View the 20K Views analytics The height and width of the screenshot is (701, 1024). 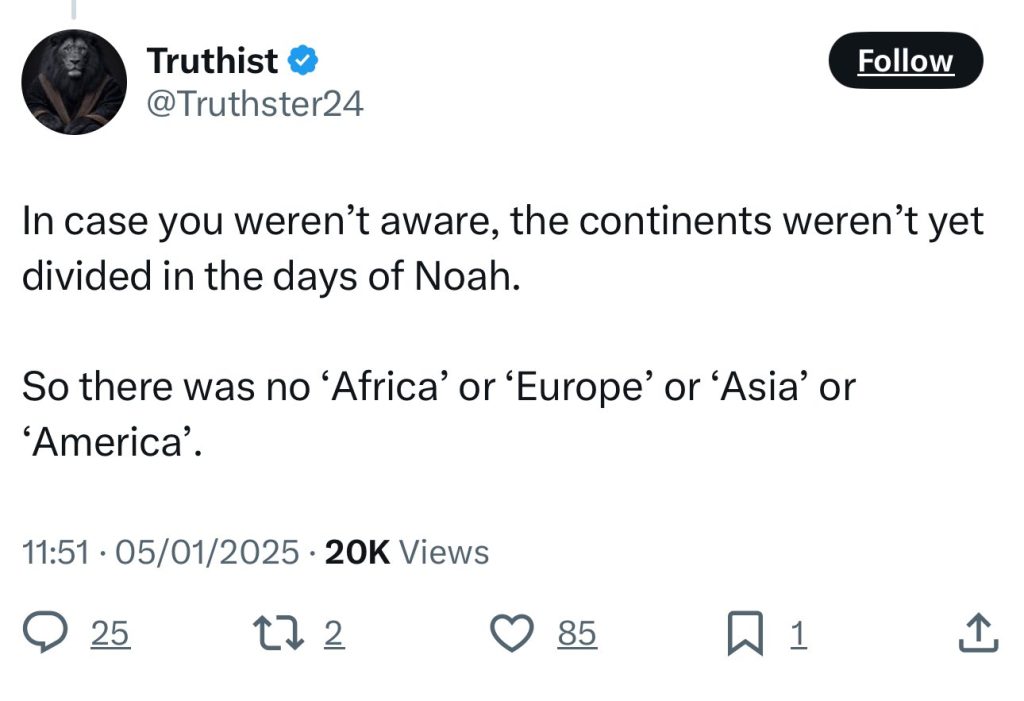pyautogui.click(x=406, y=552)
